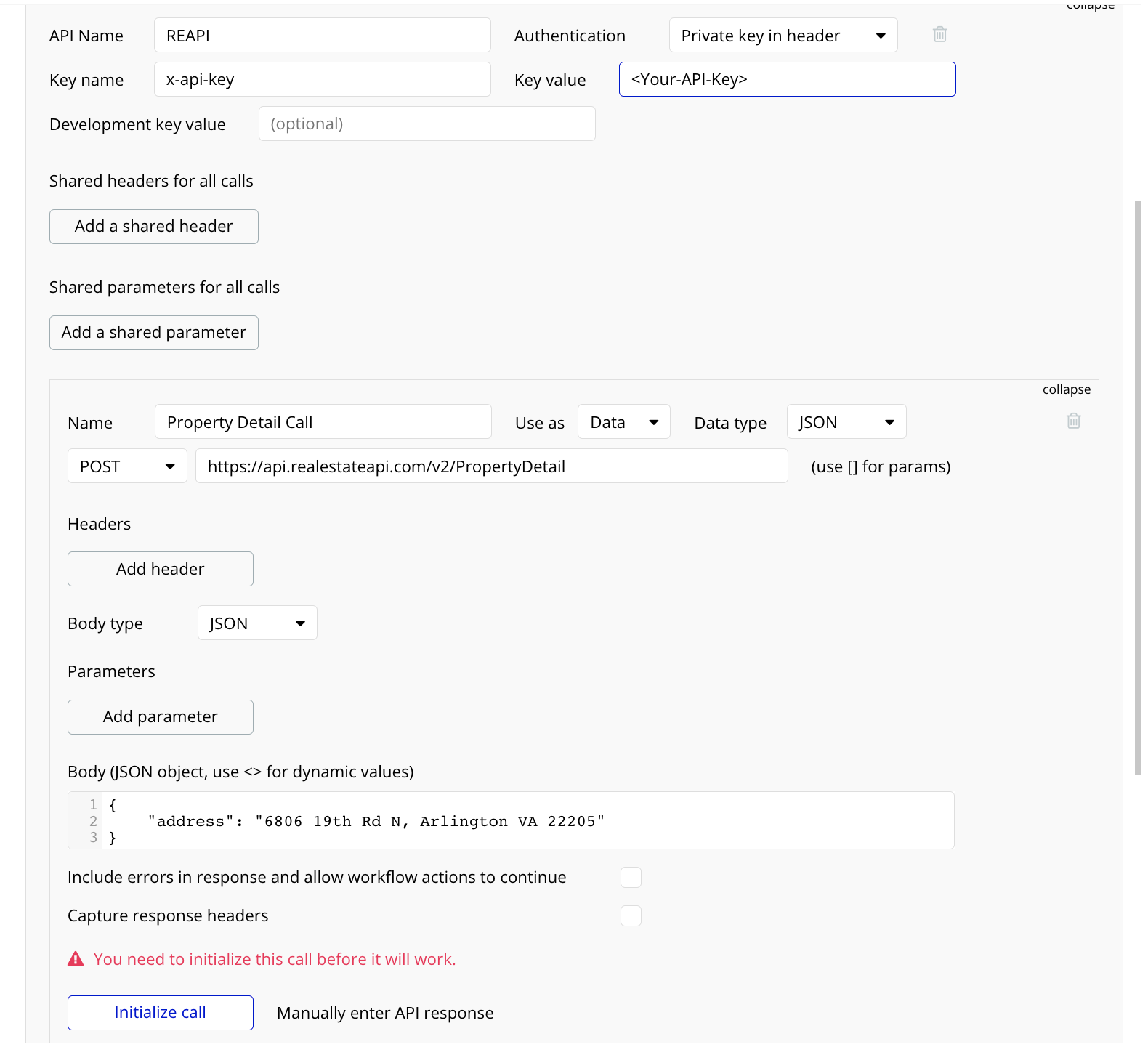Click the Body JSON object instruction label
Viewport: 1148px width, 1055px height.
240,772
